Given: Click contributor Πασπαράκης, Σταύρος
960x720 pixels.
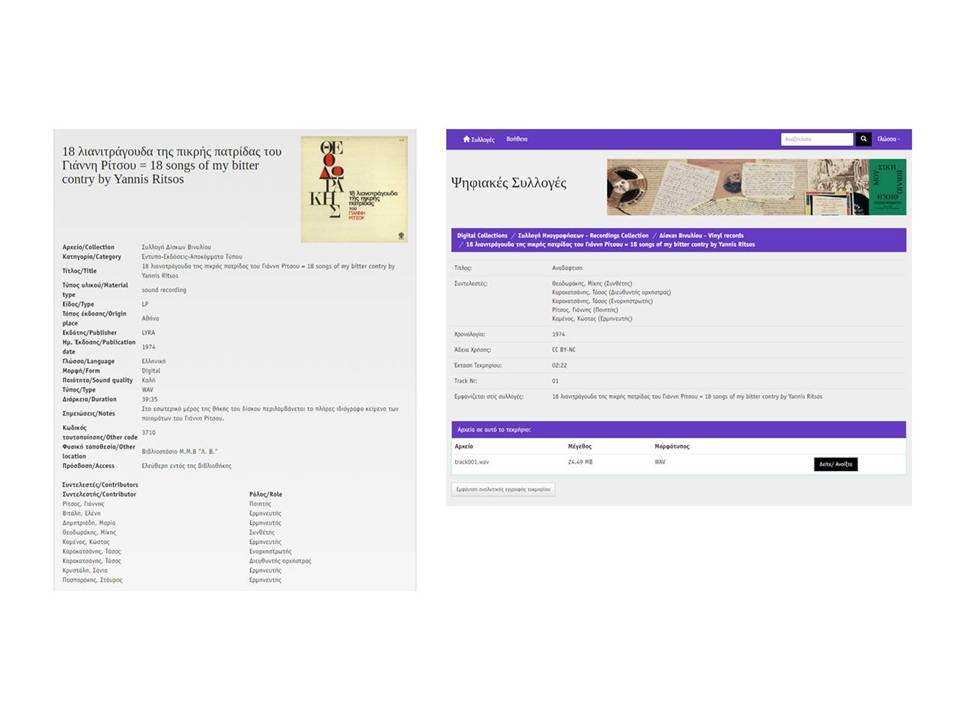Looking at the screenshot, I should point(92,580).
